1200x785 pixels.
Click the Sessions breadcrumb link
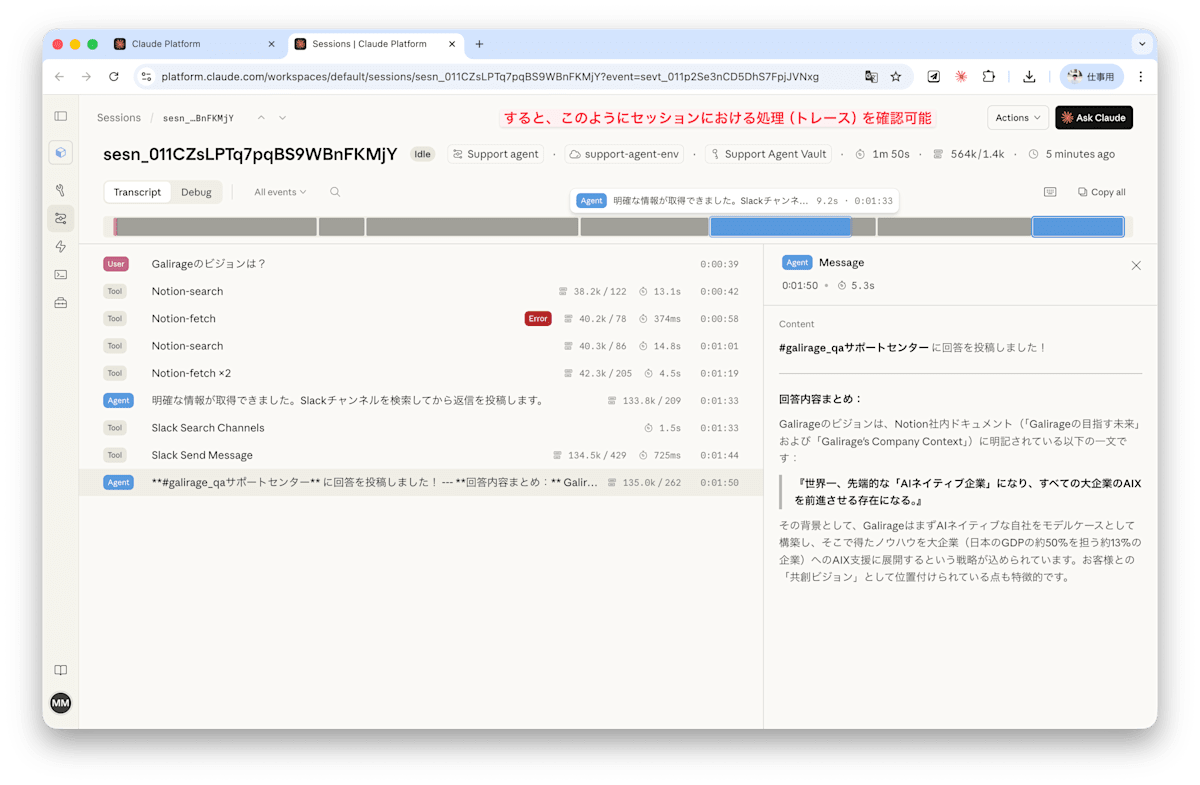pos(119,118)
